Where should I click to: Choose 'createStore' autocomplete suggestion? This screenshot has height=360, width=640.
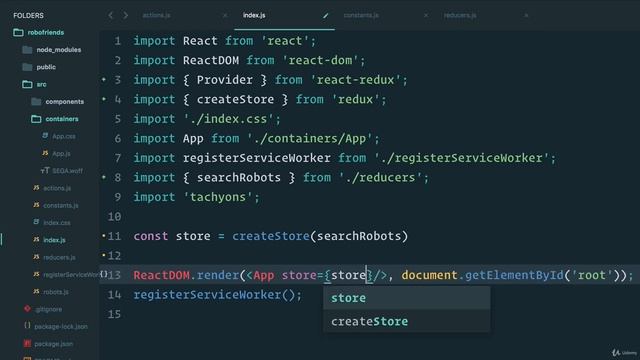pyautogui.click(x=407, y=321)
